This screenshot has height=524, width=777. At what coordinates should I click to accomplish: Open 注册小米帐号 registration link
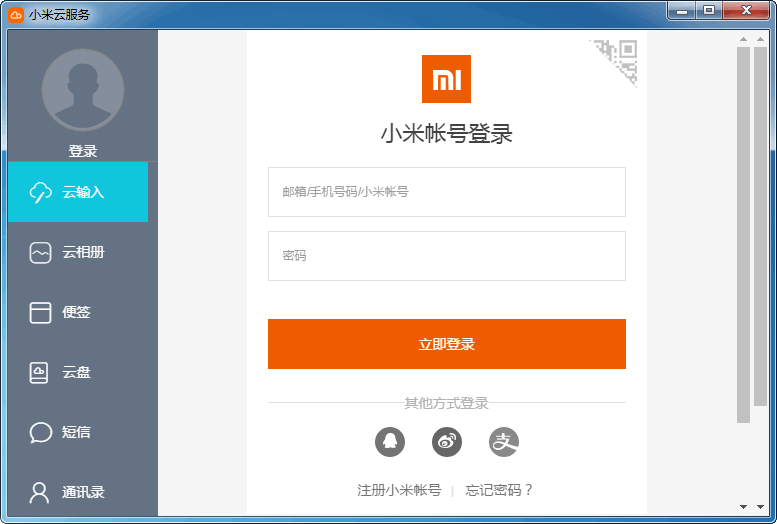[x=399, y=490]
